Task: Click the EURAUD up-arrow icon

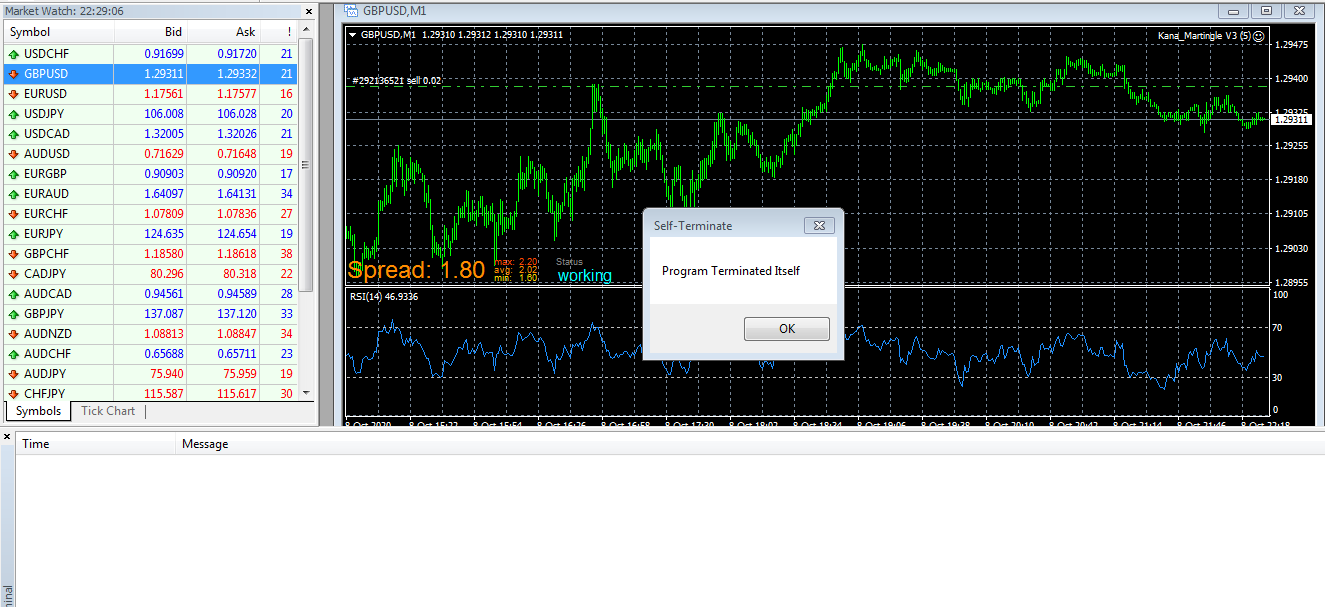Action: pyautogui.click(x=14, y=194)
